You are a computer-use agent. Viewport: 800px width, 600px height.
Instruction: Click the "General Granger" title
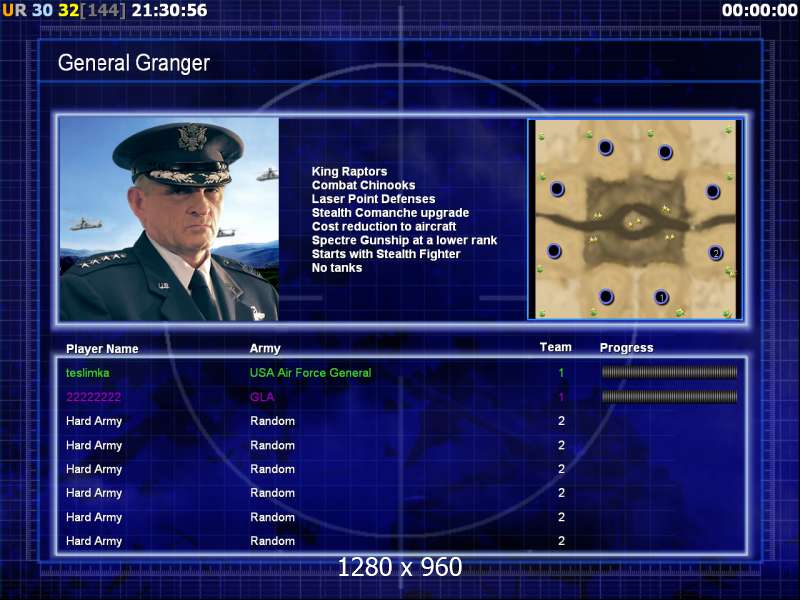[134, 63]
